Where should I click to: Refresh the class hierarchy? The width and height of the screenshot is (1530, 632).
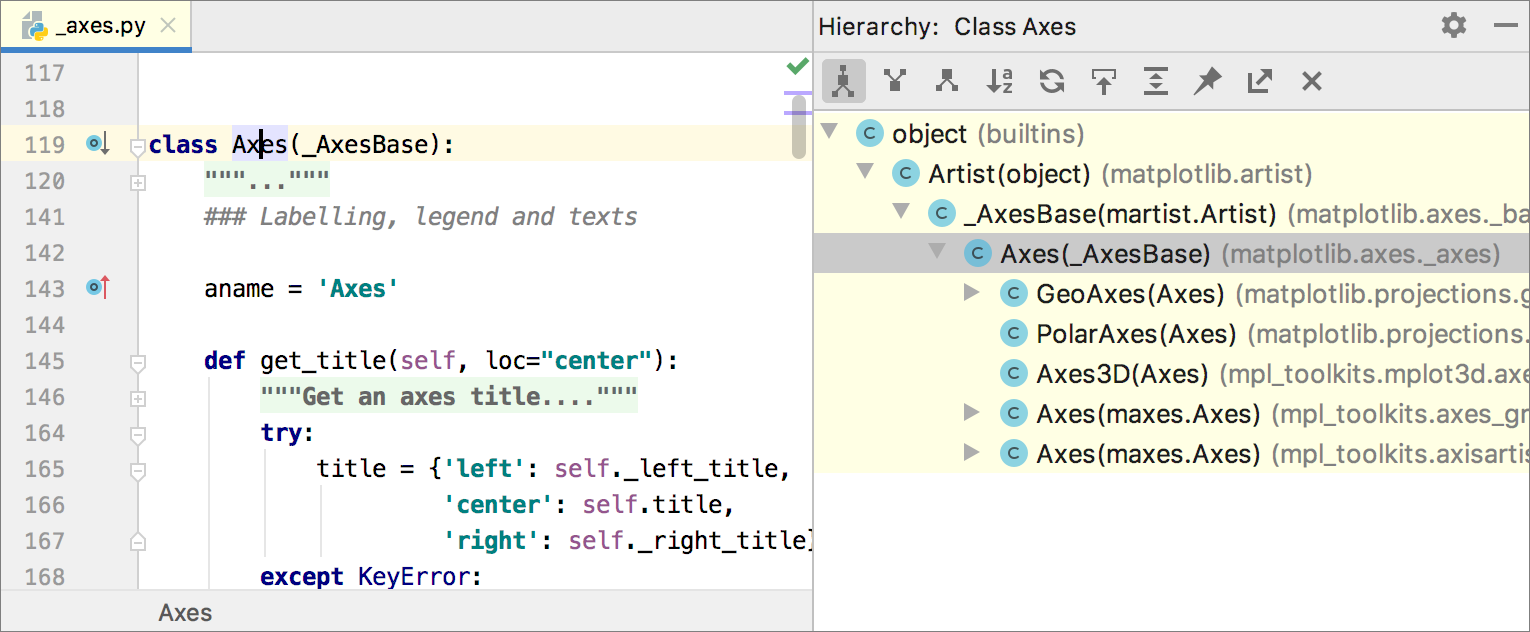(1051, 80)
